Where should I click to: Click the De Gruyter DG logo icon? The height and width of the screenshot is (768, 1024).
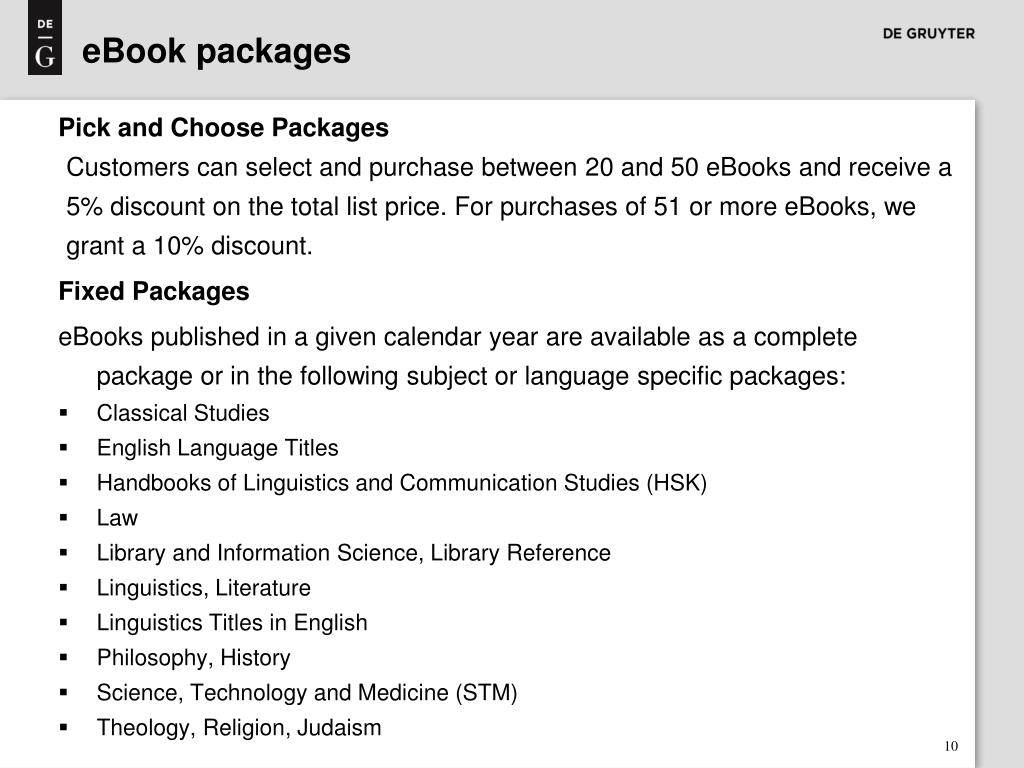[x=44, y=37]
